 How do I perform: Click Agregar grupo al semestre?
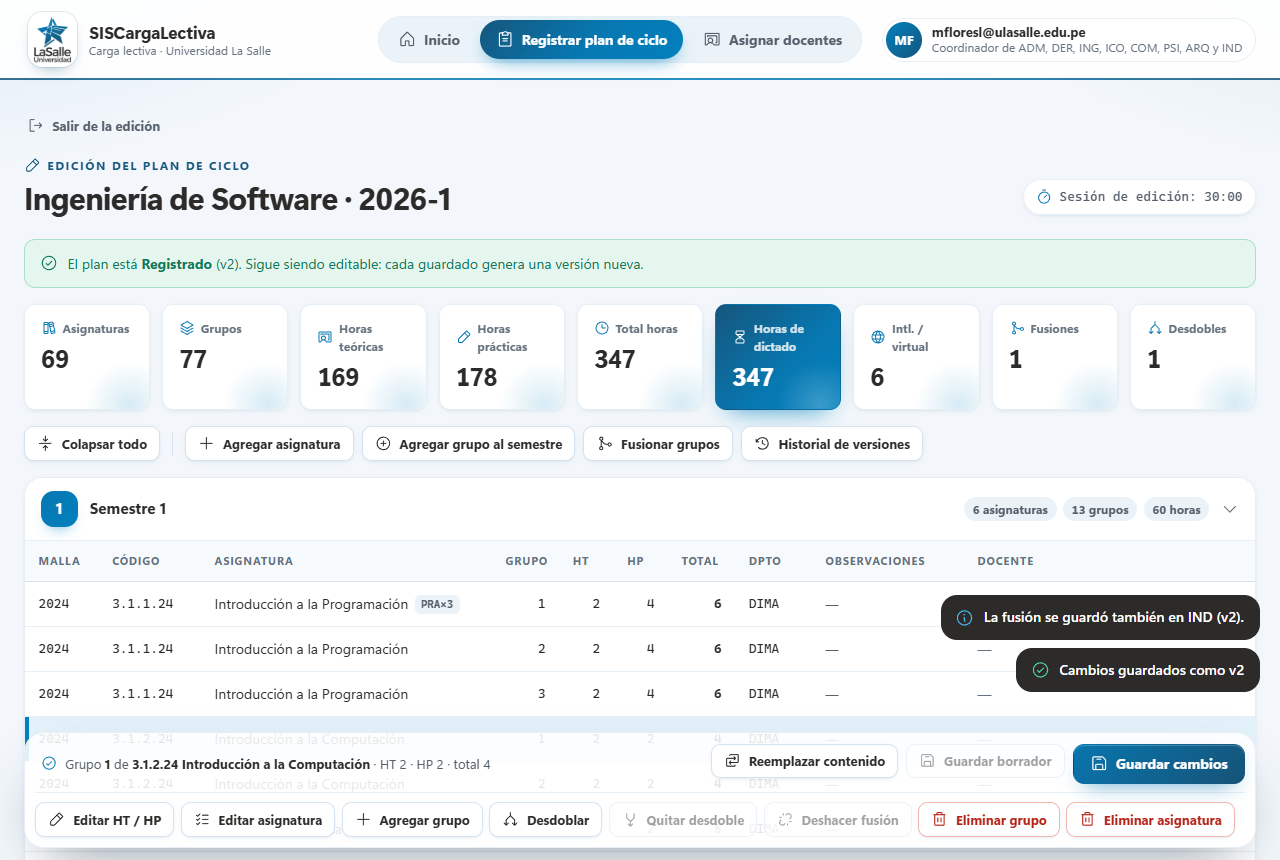point(468,444)
